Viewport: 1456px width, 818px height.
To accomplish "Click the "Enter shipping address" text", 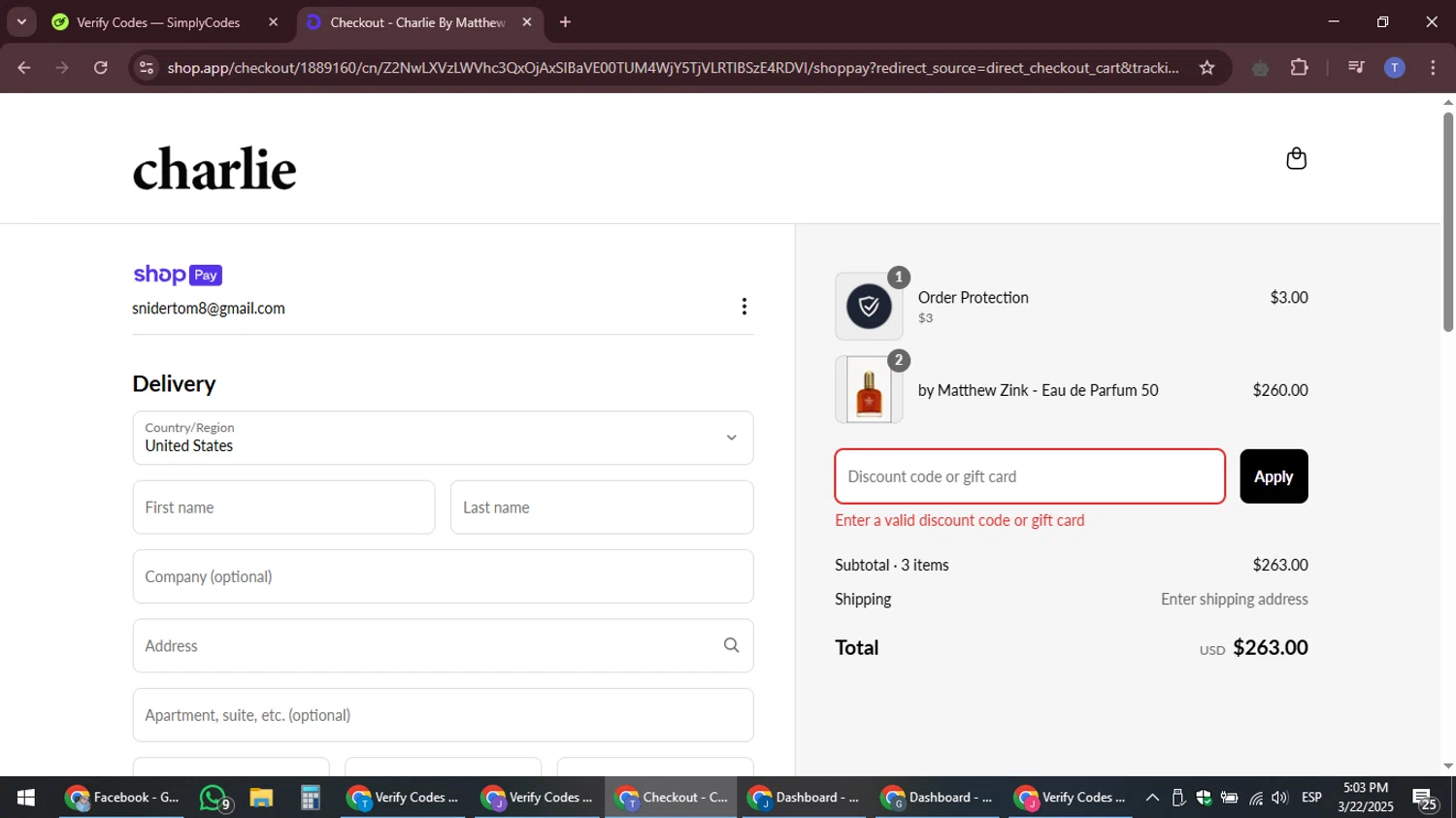I will coord(1234,600).
